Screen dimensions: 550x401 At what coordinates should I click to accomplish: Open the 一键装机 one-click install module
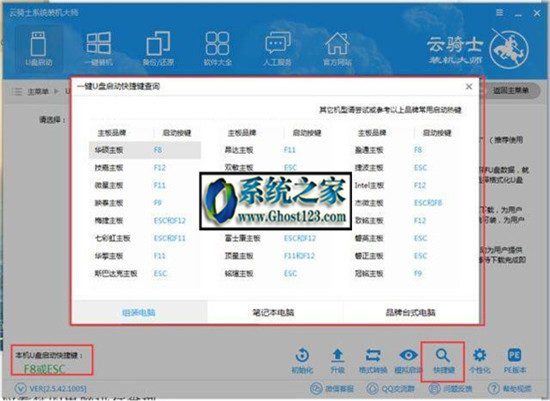[x=99, y=49]
